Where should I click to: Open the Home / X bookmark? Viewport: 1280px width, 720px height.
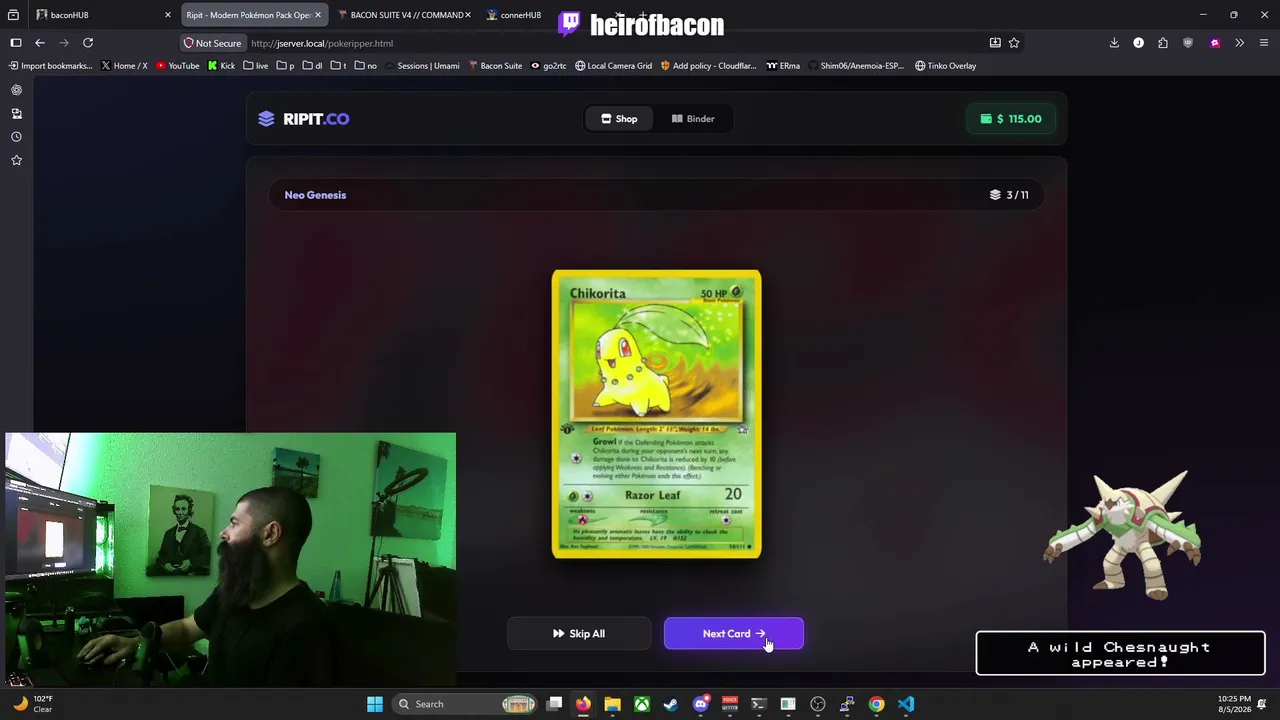pos(124,66)
